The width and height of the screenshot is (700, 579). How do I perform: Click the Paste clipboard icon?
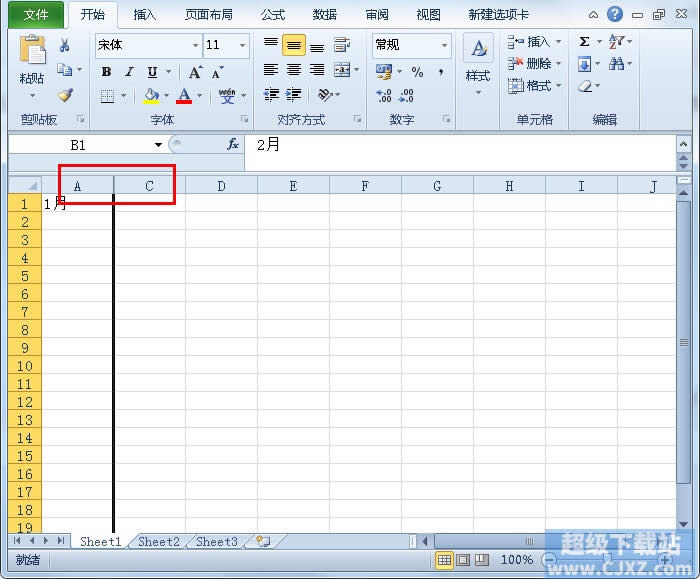(x=32, y=50)
